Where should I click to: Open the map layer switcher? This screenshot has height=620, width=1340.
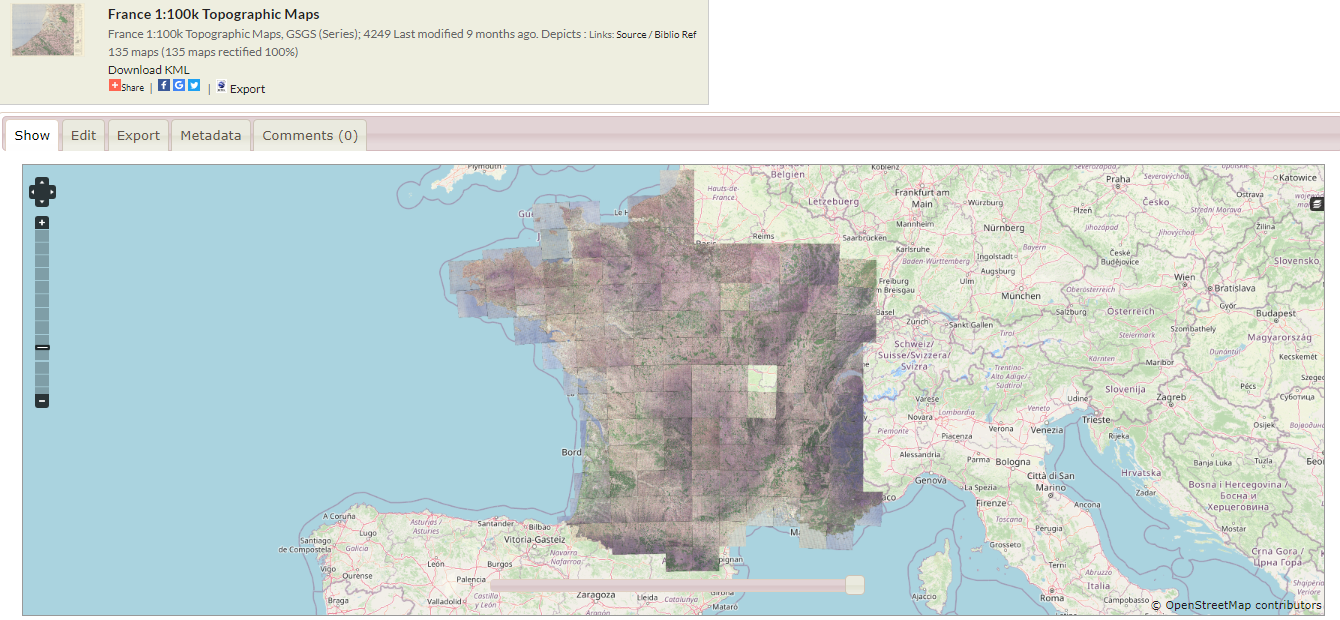[x=1317, y=204]
